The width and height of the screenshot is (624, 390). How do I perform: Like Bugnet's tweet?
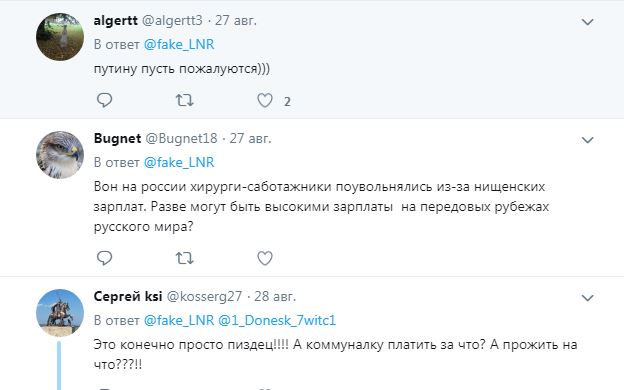(265, 258)
